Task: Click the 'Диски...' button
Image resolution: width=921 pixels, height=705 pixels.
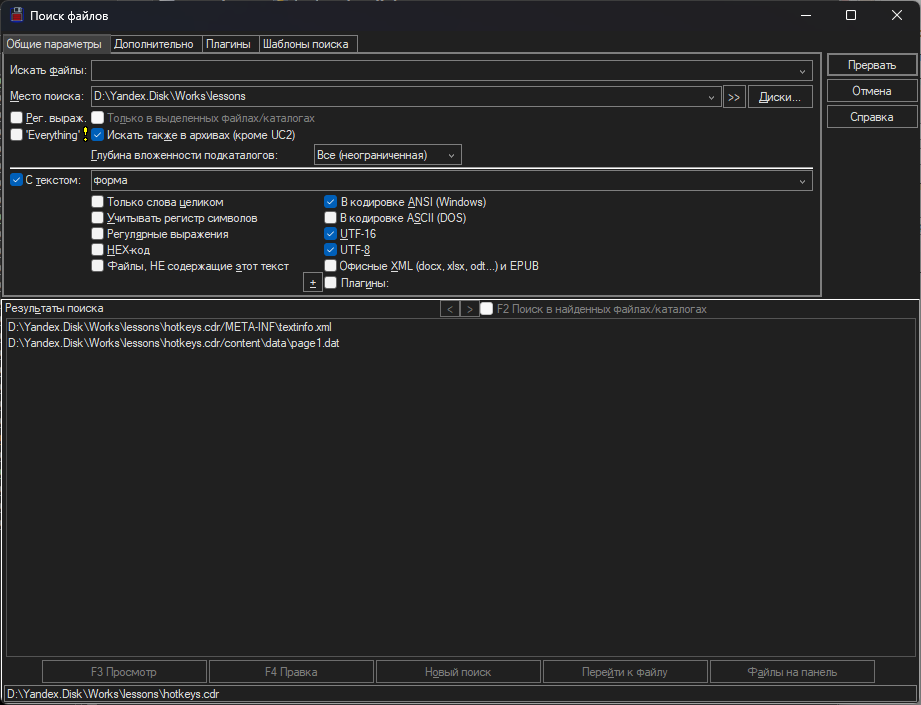Action: (780, 97)
